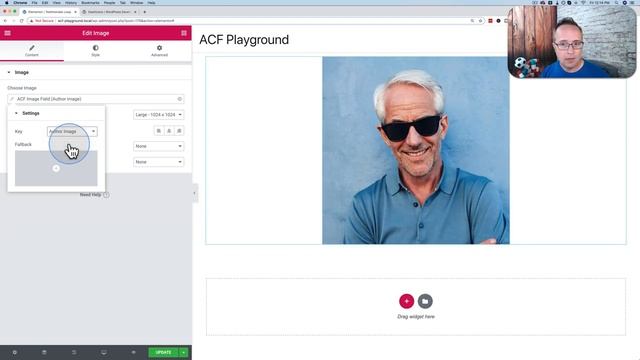This screenshot has height=360, width=640.
Task: Open the Chrome File menu
Action: (35, 2)
